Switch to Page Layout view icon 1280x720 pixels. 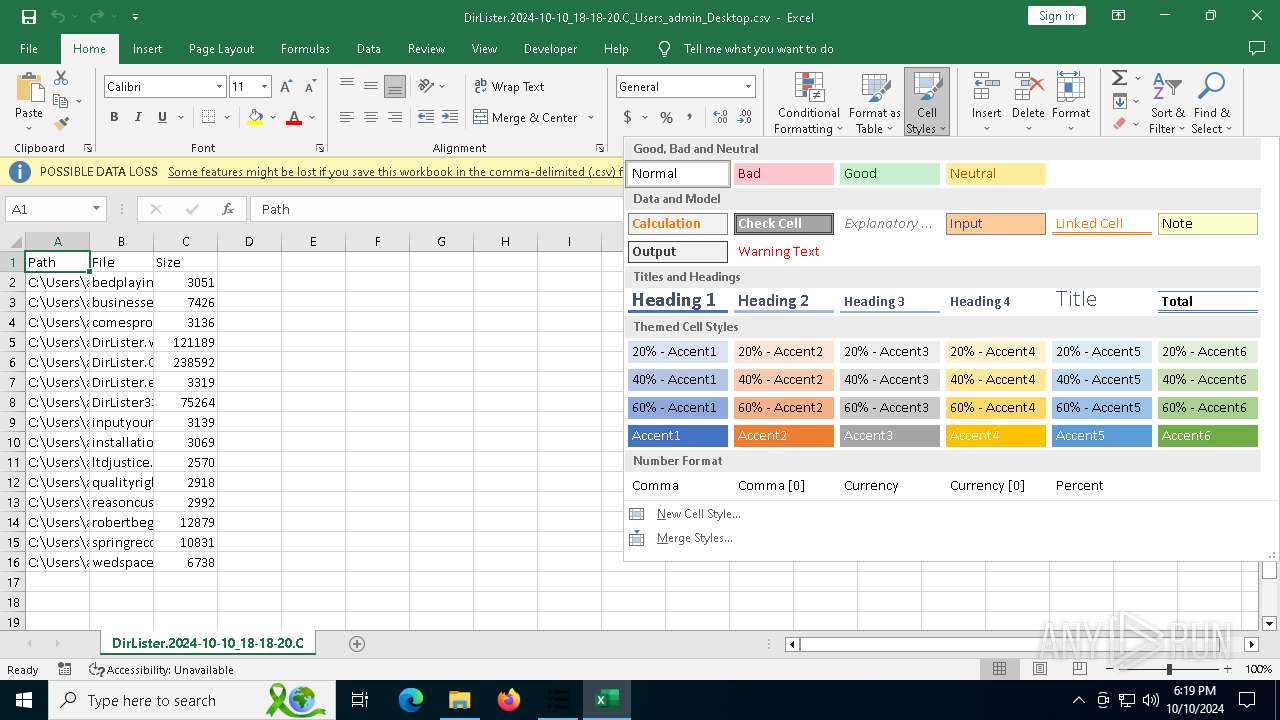[1040, 669]
